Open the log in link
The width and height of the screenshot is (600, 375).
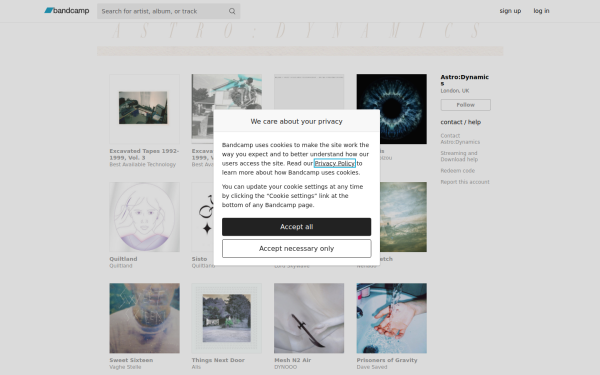click(x=541, y=11)
